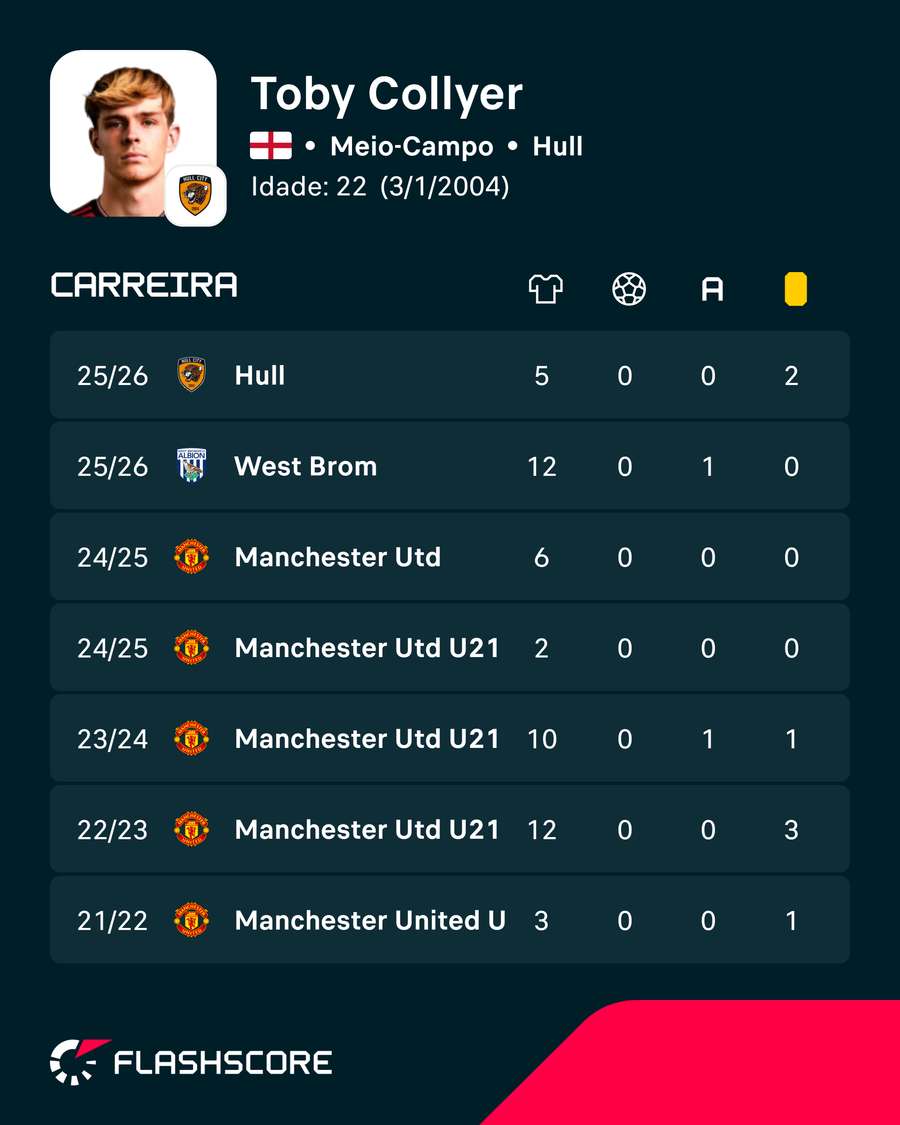Select Manchester Utd U21 22/23 row
Screen dimensions: 900x1125
(x=450, y=829)
